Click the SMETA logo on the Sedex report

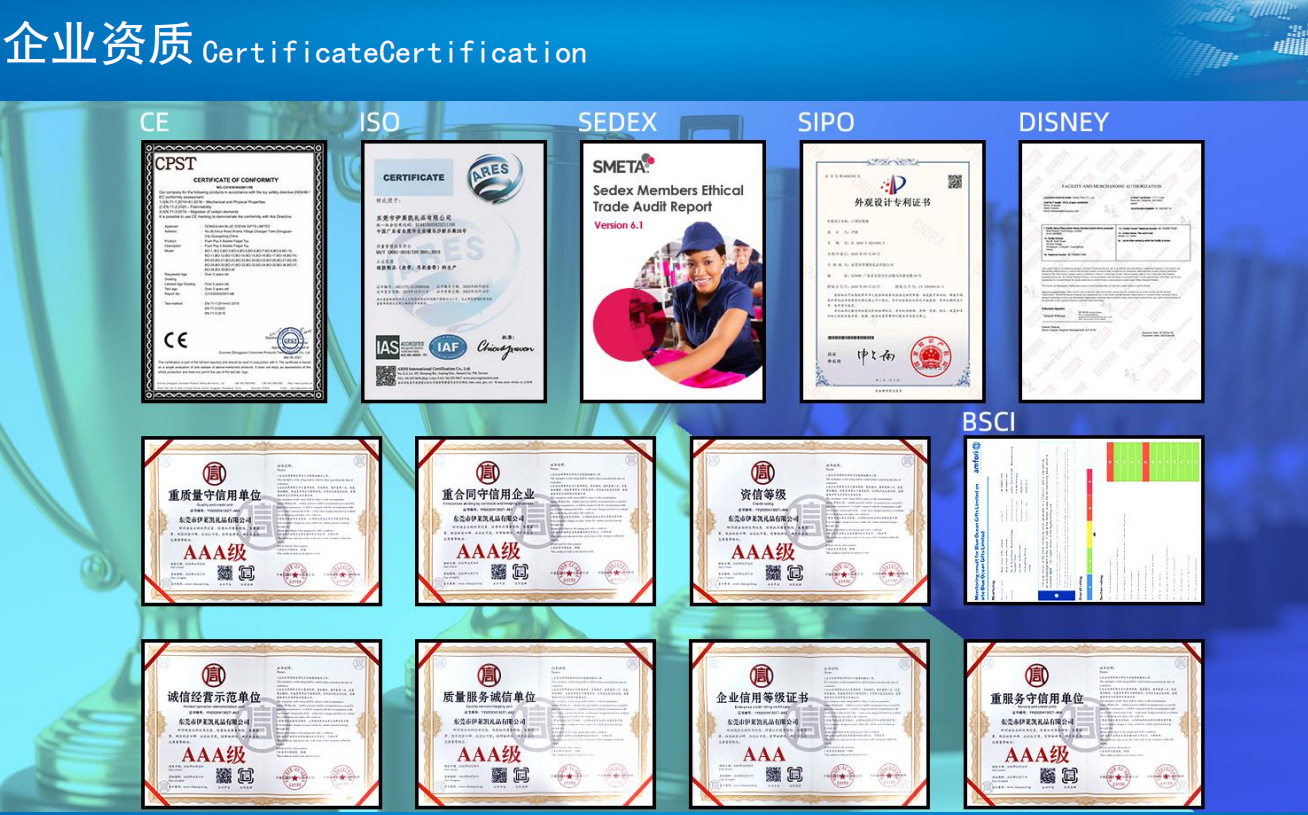623,165
